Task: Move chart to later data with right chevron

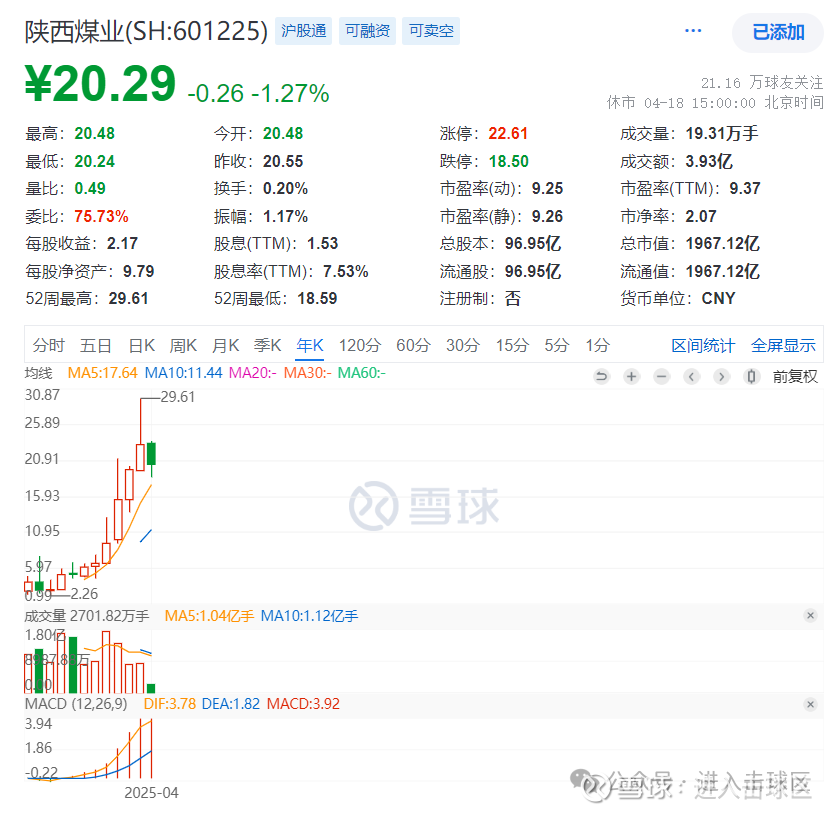Action: [x=721, y=377]
